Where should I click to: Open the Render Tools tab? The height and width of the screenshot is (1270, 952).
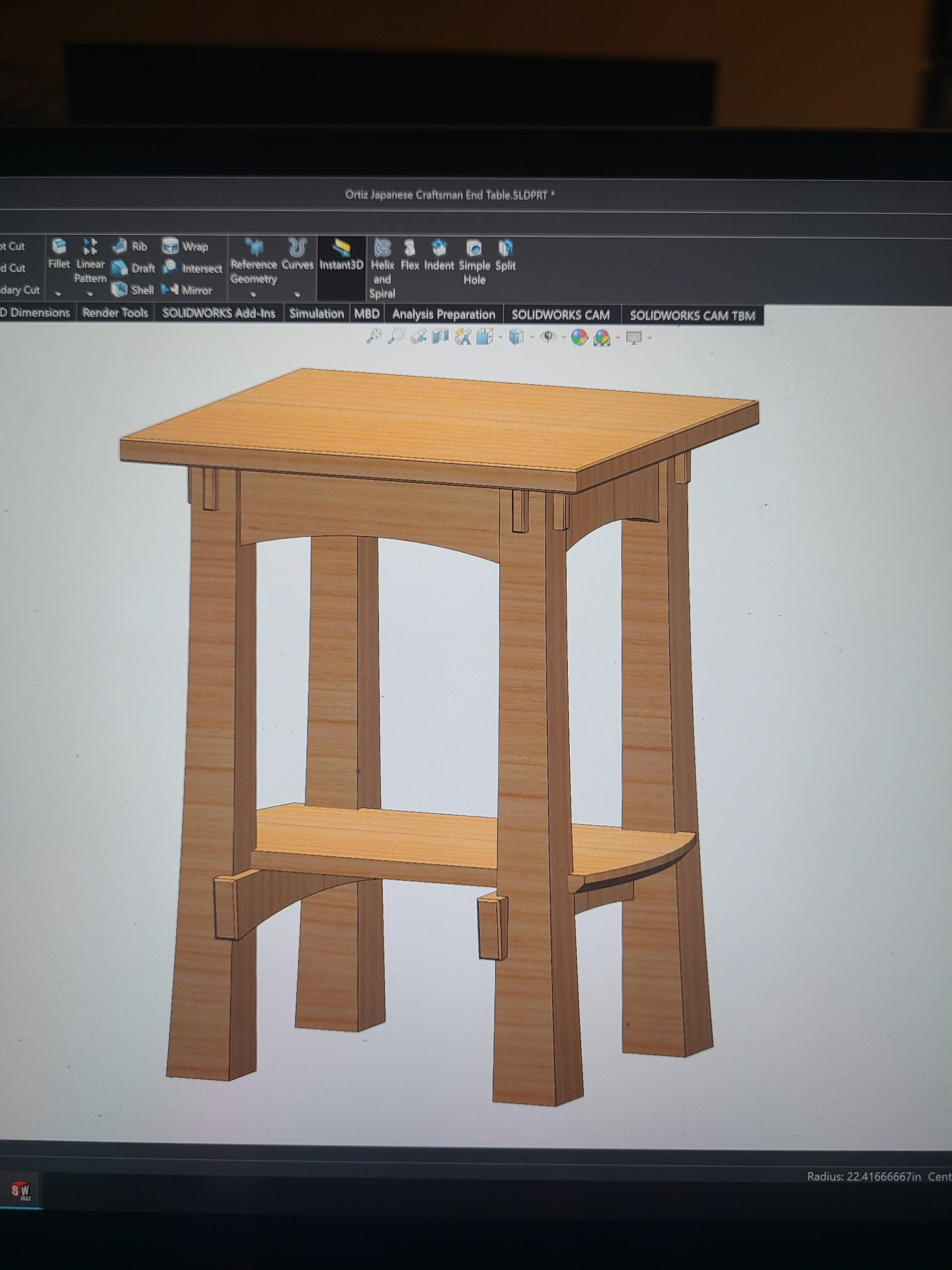pos(115,313)
